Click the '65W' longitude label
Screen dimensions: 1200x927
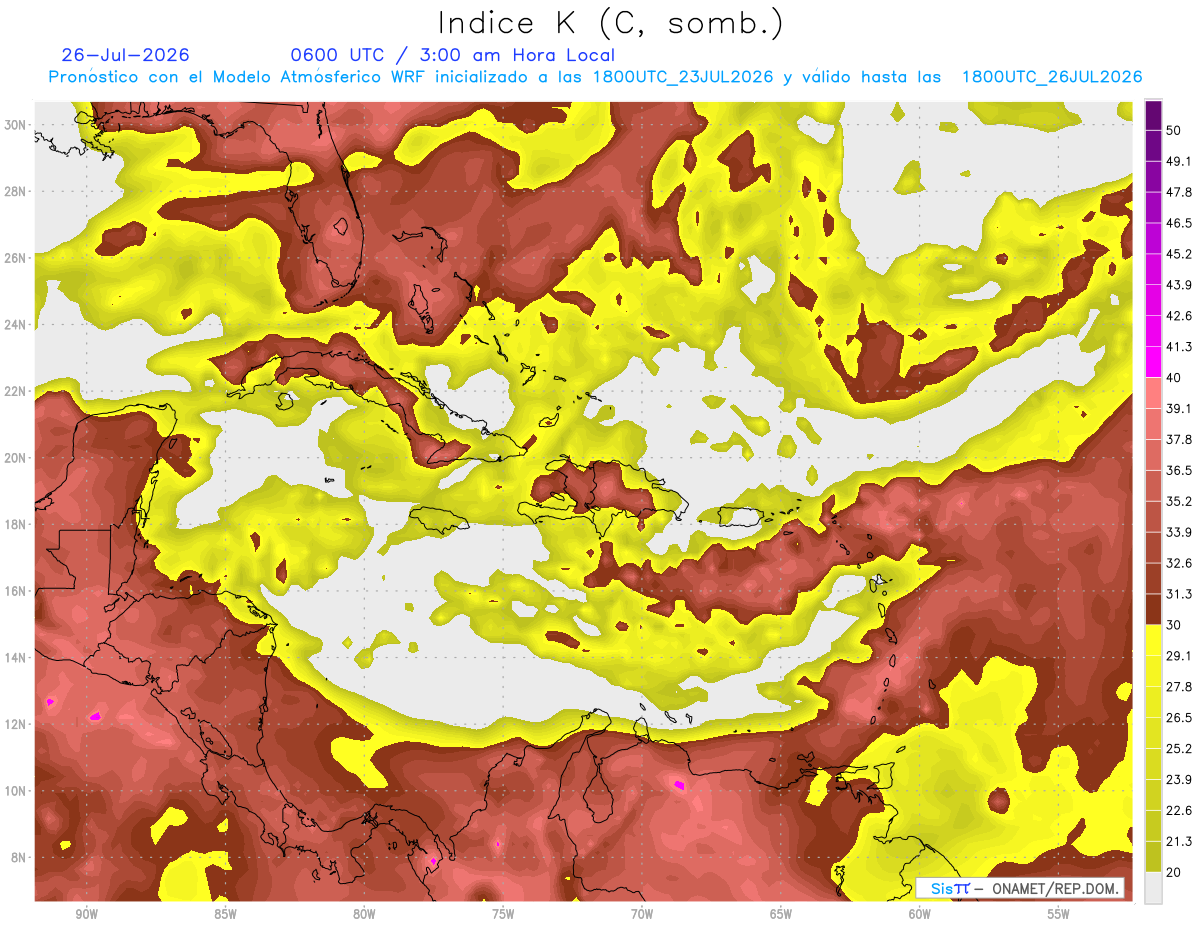pyautogui.click(x=781, y=915)
